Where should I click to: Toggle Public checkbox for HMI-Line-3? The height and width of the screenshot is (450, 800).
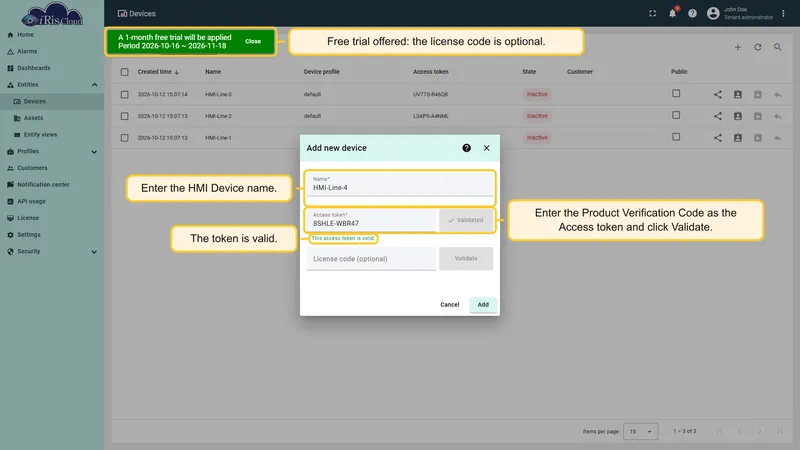click(x=676, y=93)
